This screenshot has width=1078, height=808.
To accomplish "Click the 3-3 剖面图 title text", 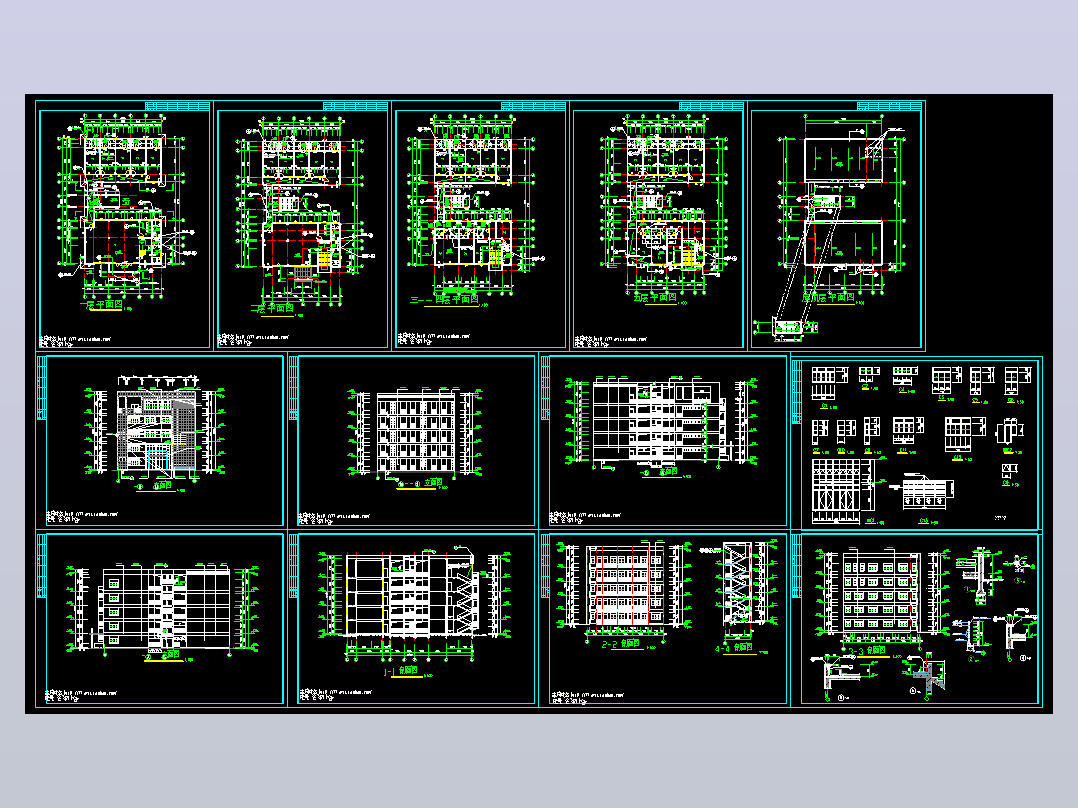I will pyautogui.click(x=866, y=650).
